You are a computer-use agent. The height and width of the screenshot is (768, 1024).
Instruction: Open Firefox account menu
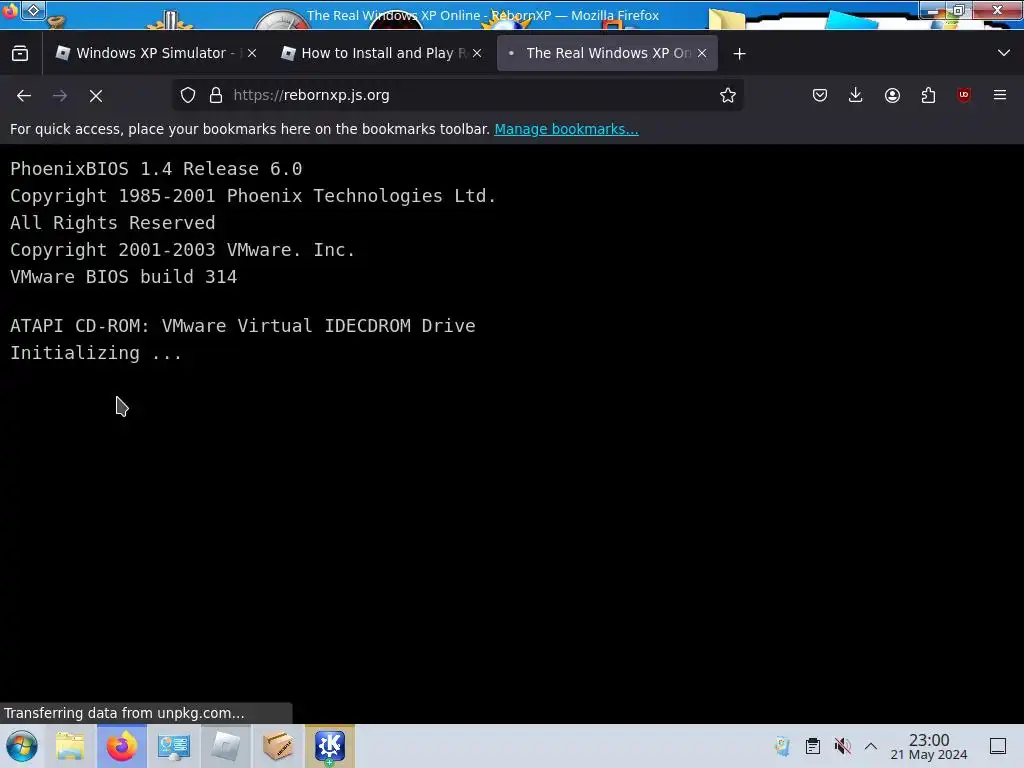[892, 95]
